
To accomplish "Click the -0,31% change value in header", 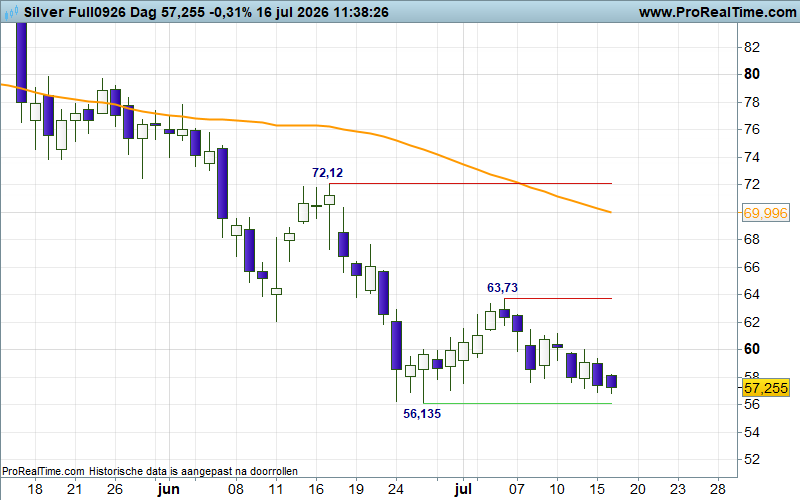I will (231, 12).
